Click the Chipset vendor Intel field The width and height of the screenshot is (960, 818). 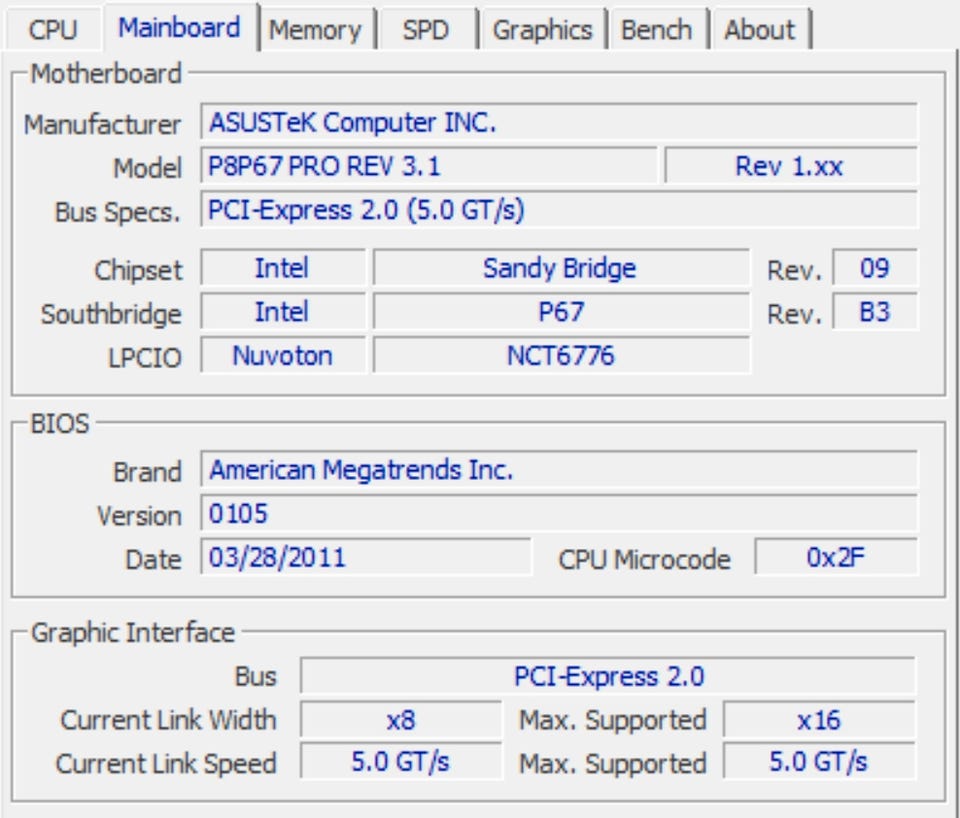[x=282, y=268]
